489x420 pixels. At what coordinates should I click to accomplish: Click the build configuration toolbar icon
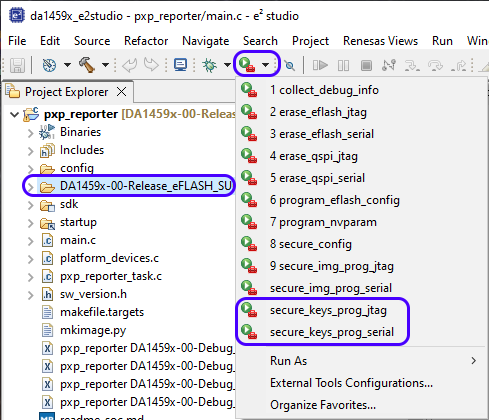[x=49, y=65]
